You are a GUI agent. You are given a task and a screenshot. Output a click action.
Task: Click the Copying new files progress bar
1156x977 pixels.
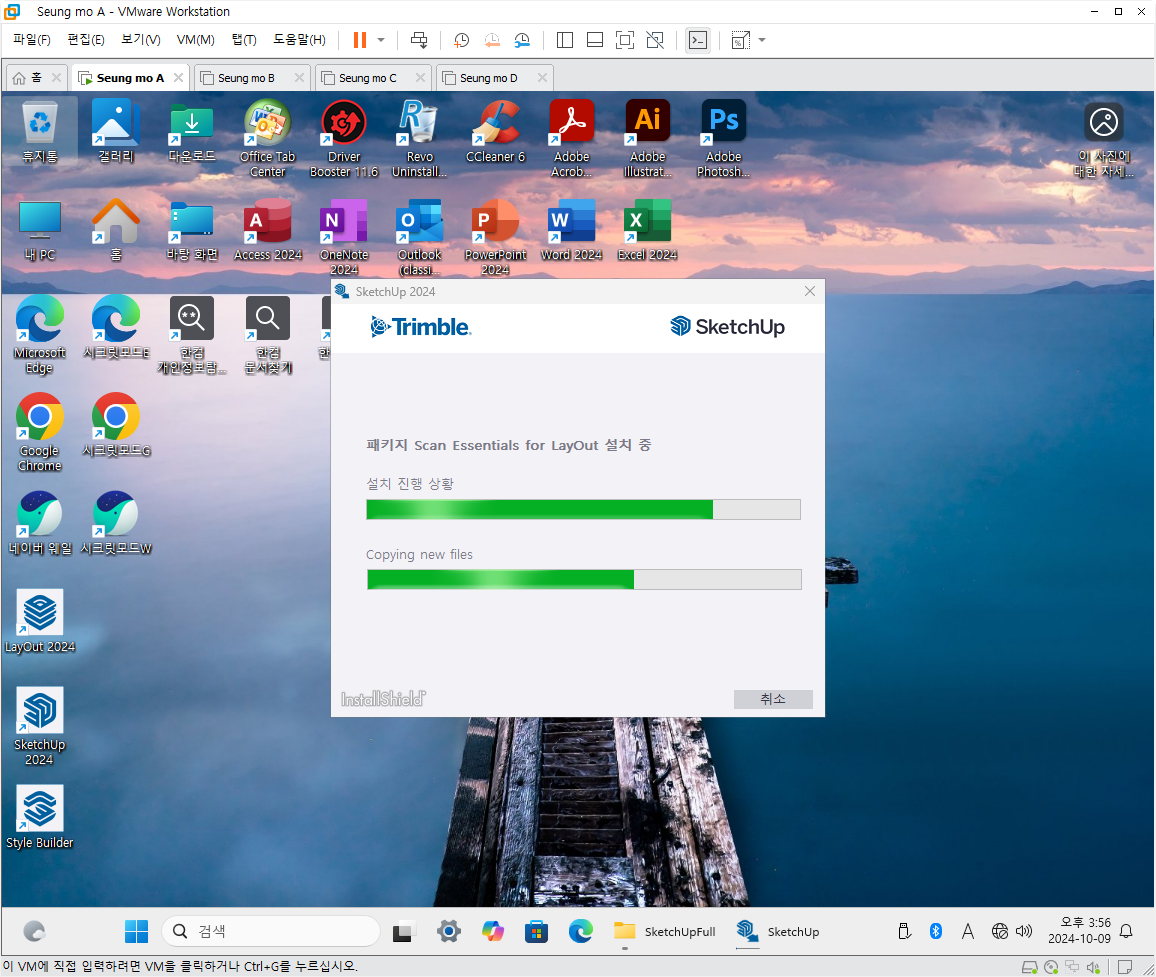coord(584,580)
